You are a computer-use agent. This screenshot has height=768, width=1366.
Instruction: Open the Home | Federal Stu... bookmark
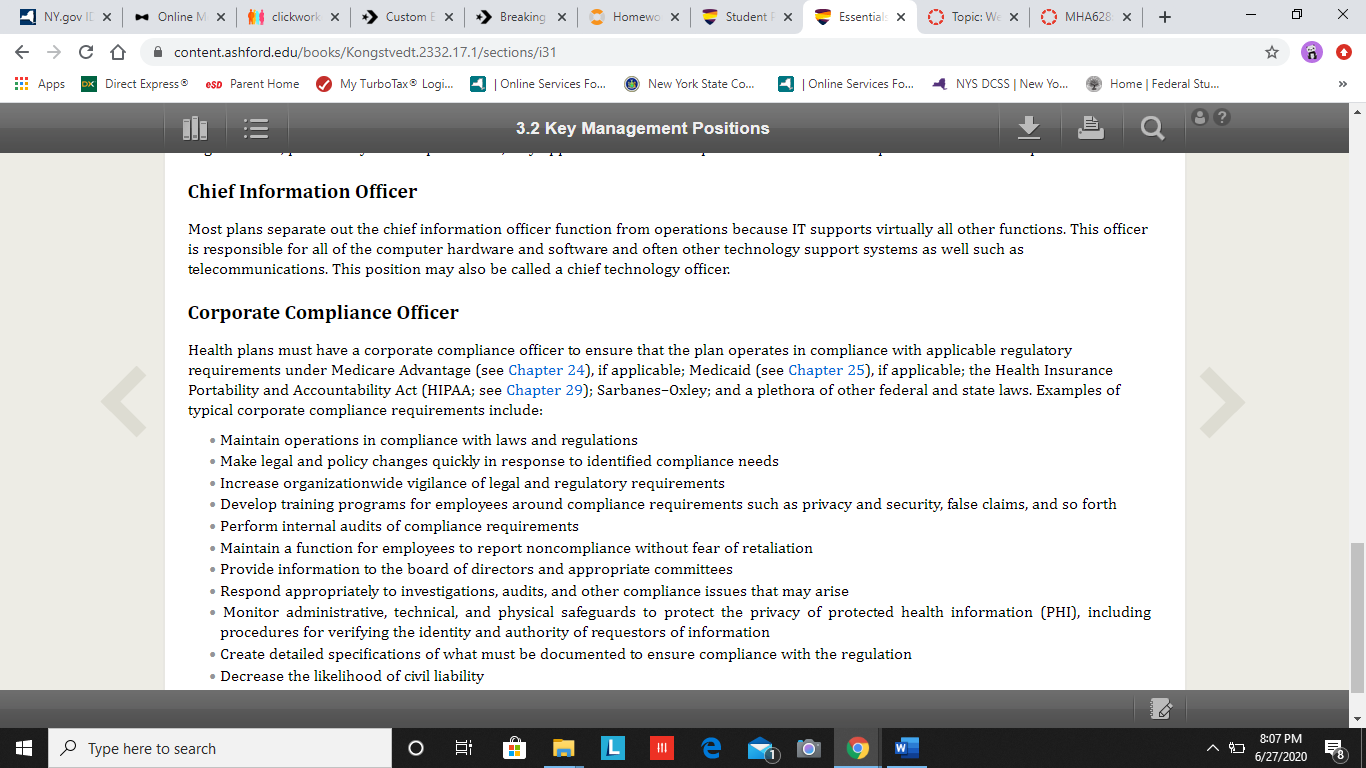click(x=1153, y=84)
